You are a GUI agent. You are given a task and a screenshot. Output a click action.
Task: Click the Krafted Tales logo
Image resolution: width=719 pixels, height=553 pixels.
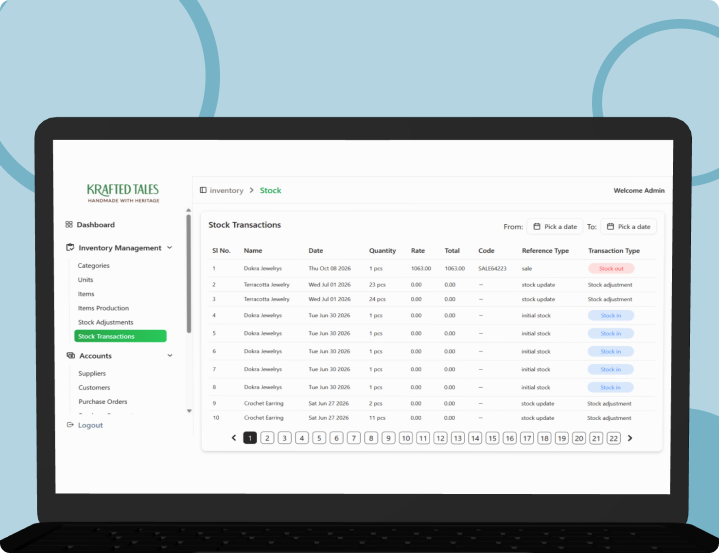pos(123,193)
